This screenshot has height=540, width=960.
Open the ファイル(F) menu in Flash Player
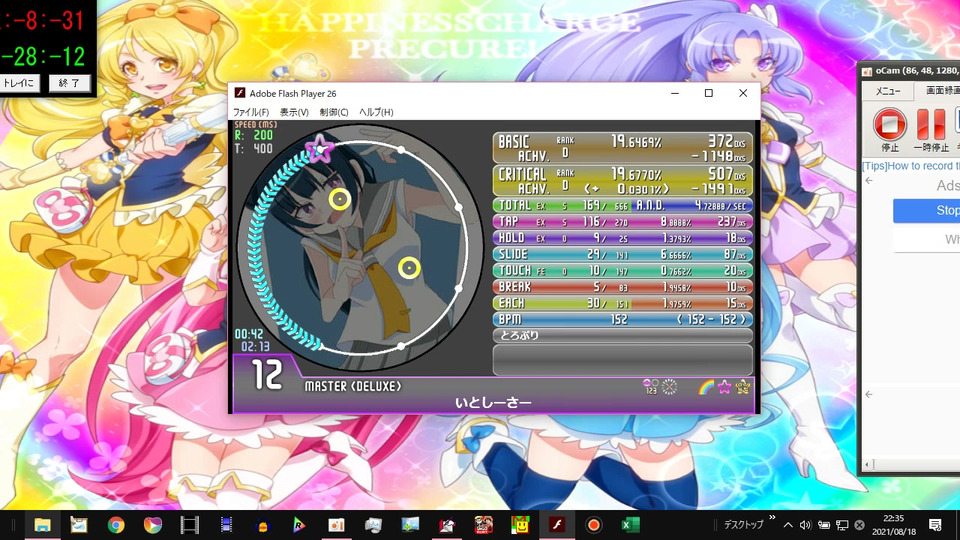pyautogui.click(x=251, y=112)
